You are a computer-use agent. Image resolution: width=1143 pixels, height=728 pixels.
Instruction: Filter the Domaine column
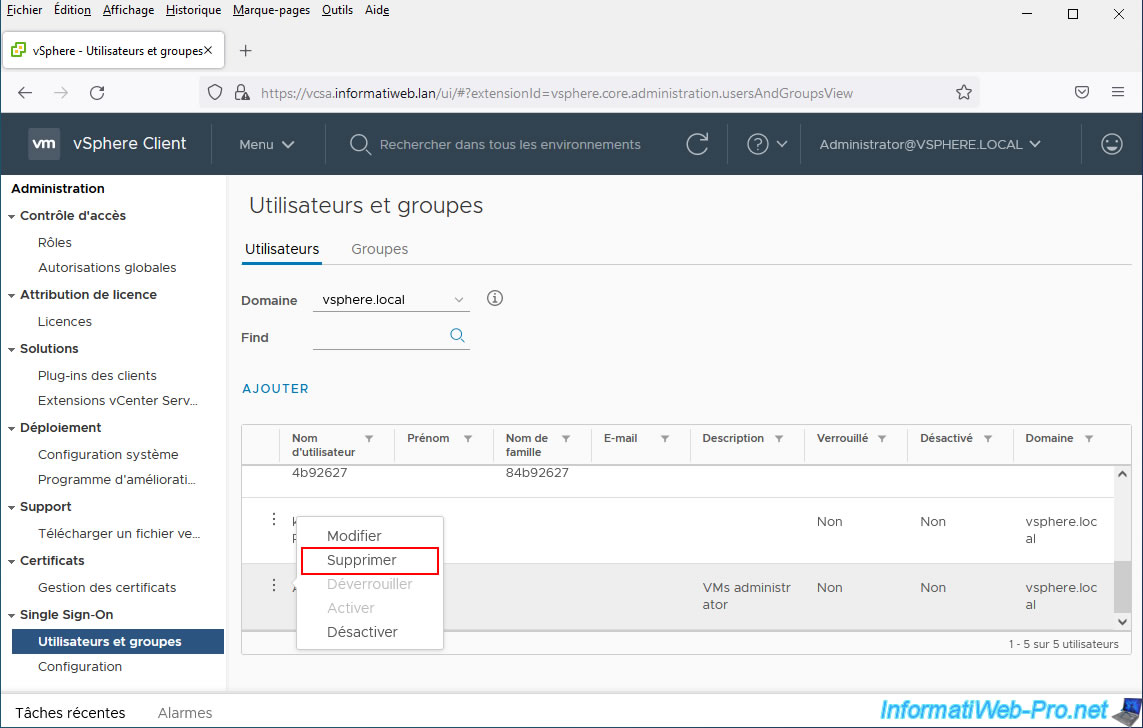click(1088, 439)
